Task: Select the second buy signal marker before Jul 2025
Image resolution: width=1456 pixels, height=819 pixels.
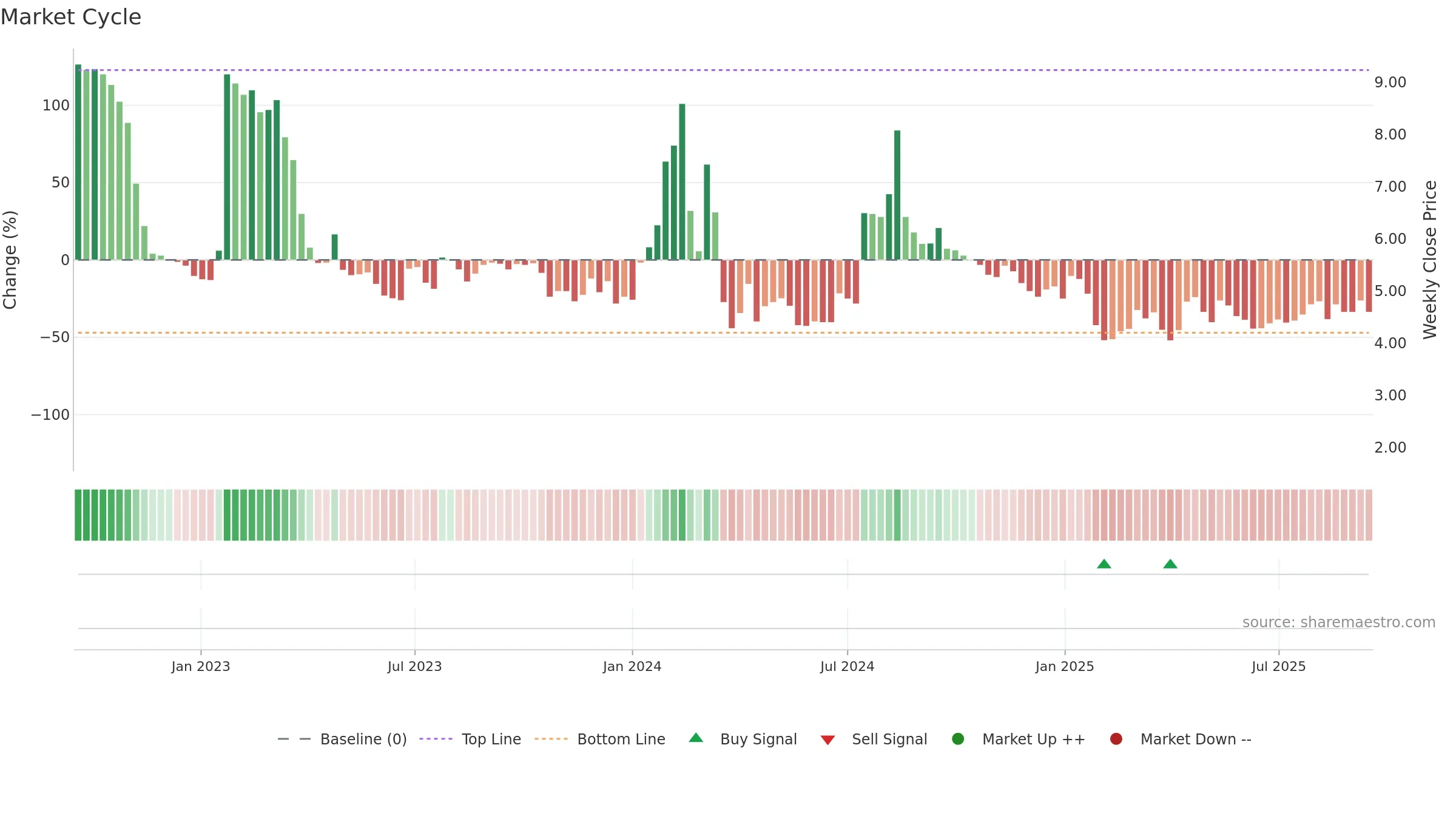Action: coord(1170,564)
